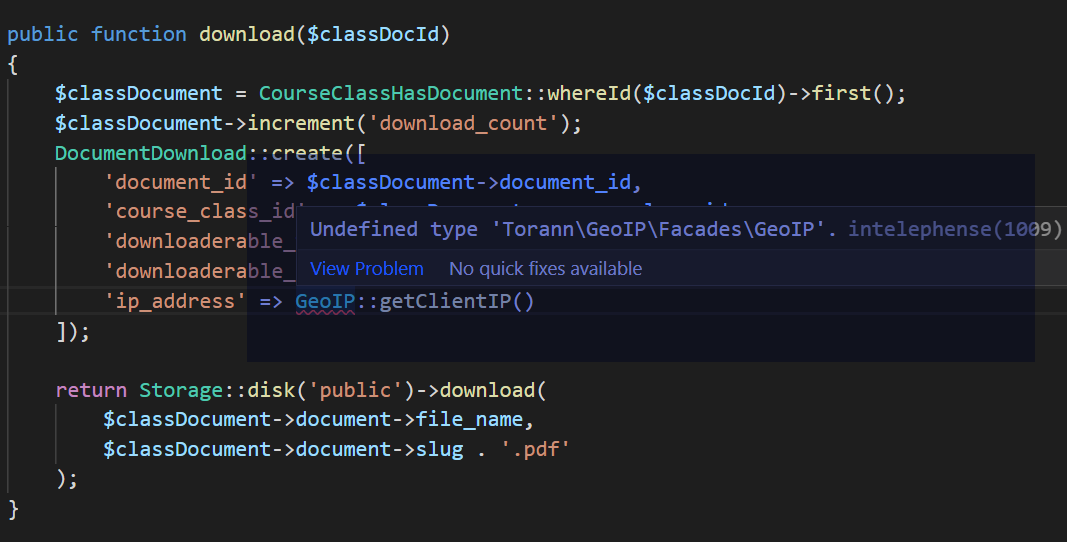1067x542 pixels.
Task: Click the increment method call
Action: (x=301, y=123)
